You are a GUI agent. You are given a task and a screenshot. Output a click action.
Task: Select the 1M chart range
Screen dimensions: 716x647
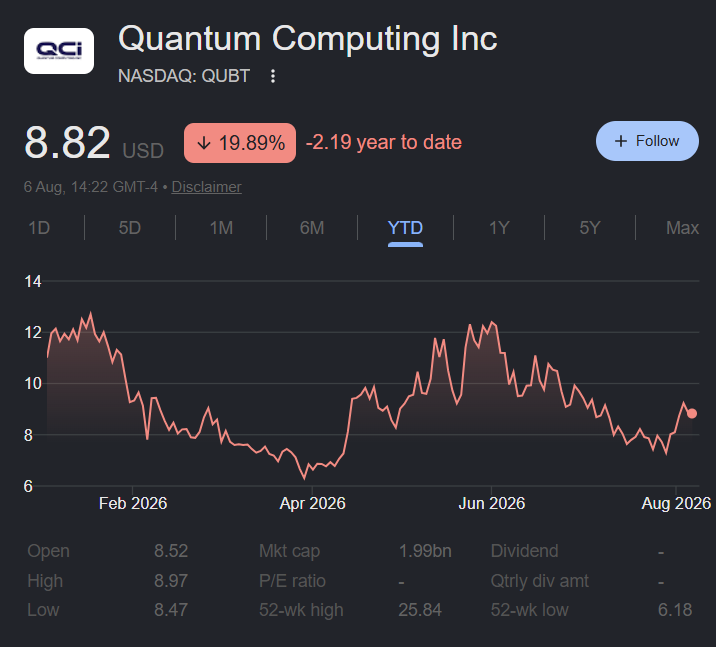pos(221,228)
